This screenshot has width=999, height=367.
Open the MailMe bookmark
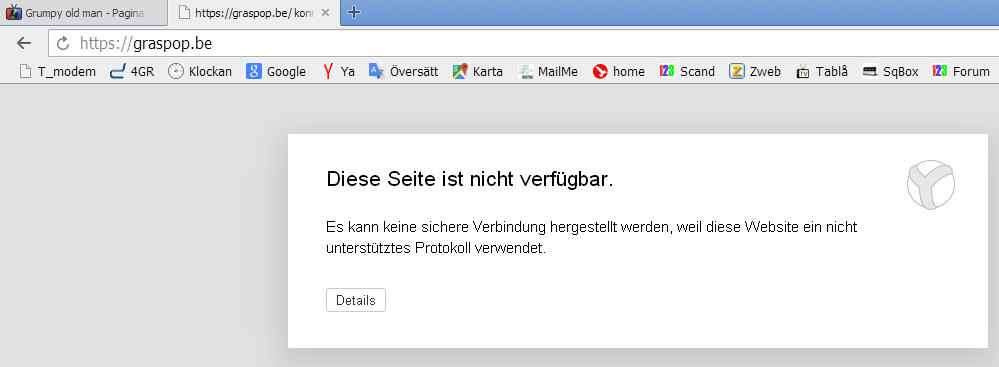(x=548, y=71)
